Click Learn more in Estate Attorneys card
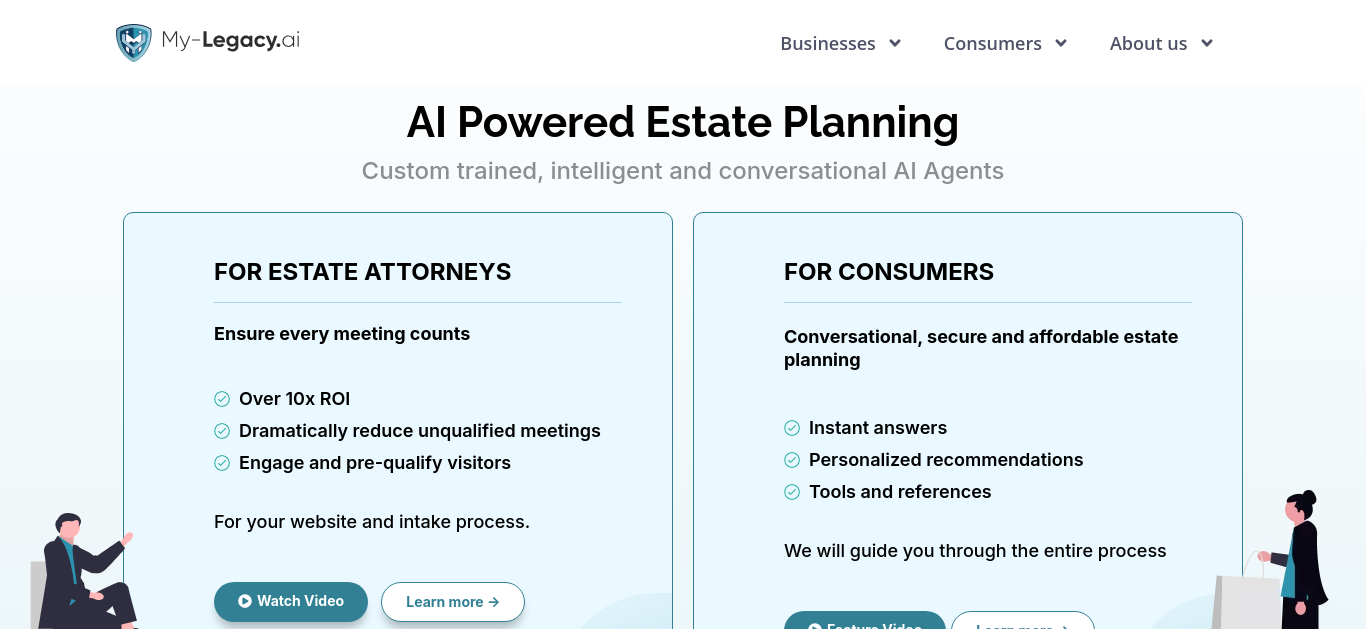 click(453, 602)
